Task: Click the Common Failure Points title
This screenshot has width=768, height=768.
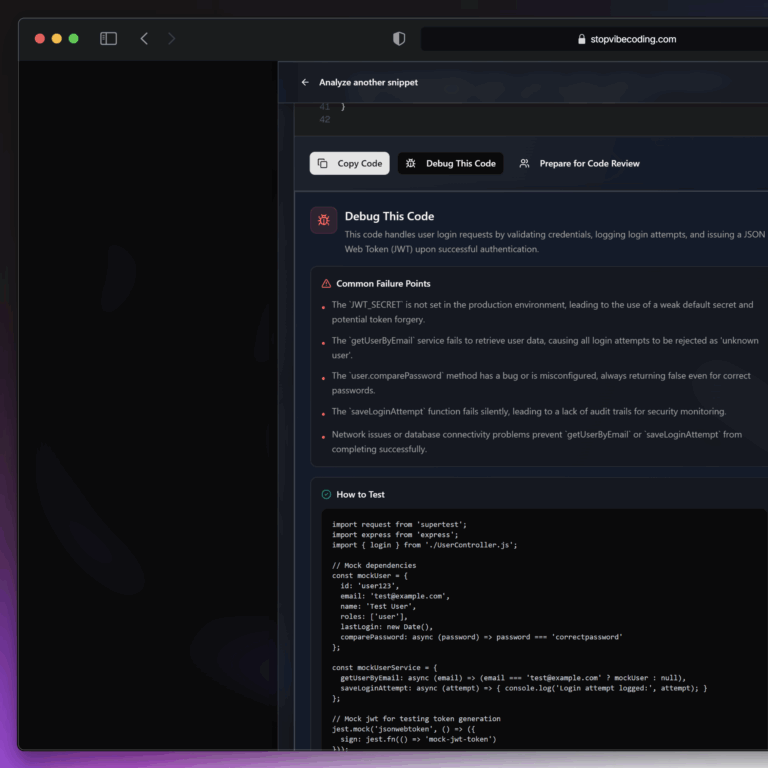Action: 383,284
